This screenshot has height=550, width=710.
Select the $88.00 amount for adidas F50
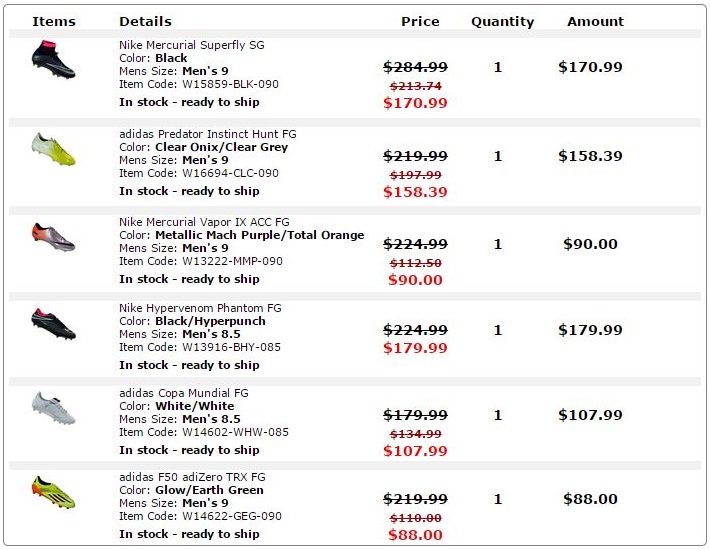(590, 499)
